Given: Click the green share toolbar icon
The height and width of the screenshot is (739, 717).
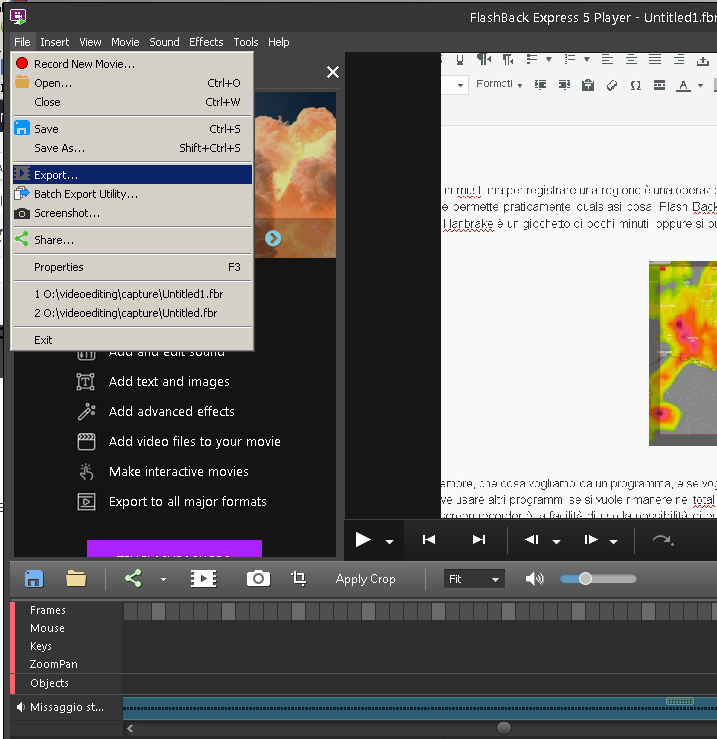Looking at the screenshot, I should pyautogui.click(x=133, y=578).
